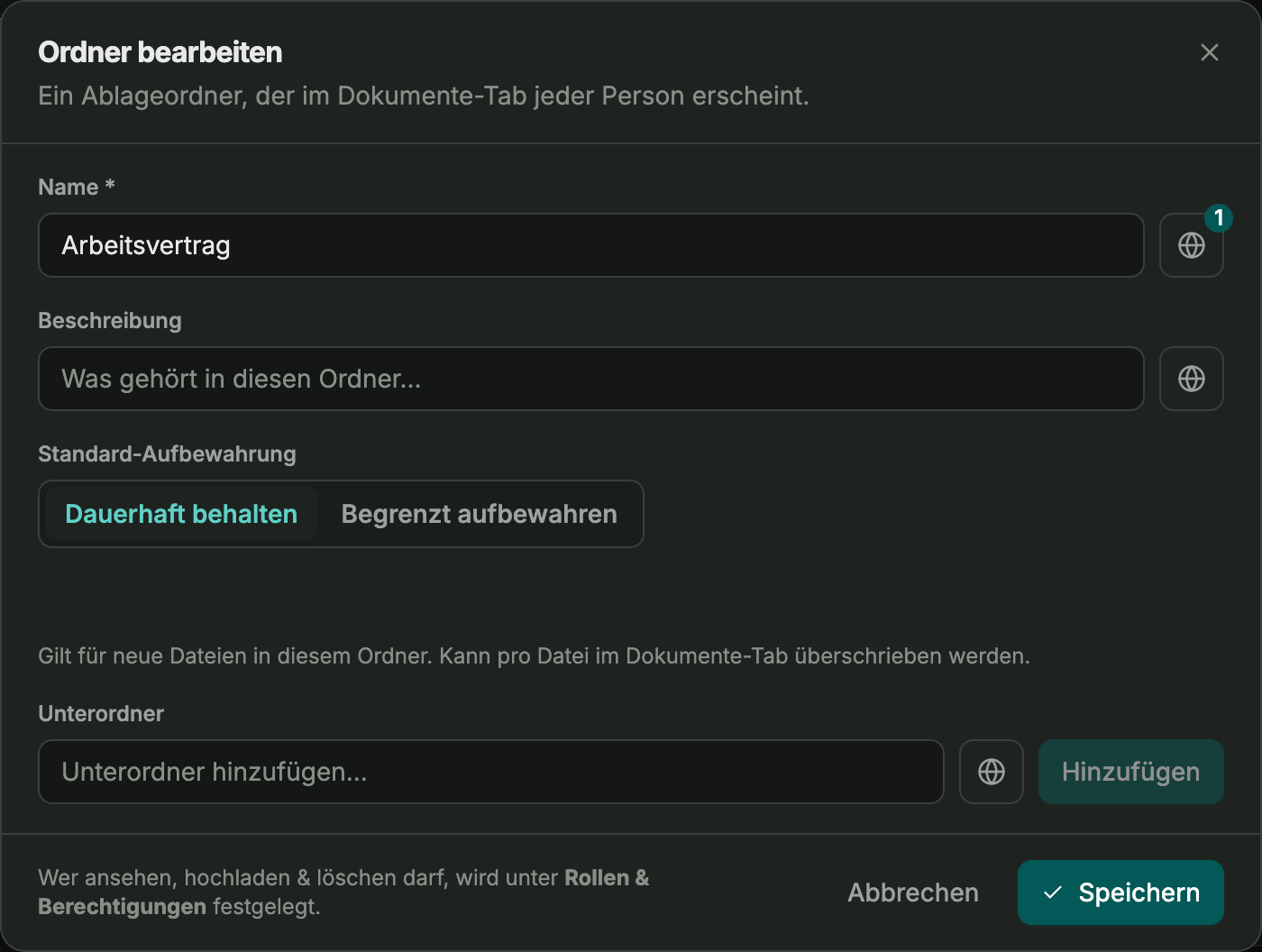Save folder with Speichern button
The height and width of the screenshot is (952, 1262).
(x=1120, y=892)
